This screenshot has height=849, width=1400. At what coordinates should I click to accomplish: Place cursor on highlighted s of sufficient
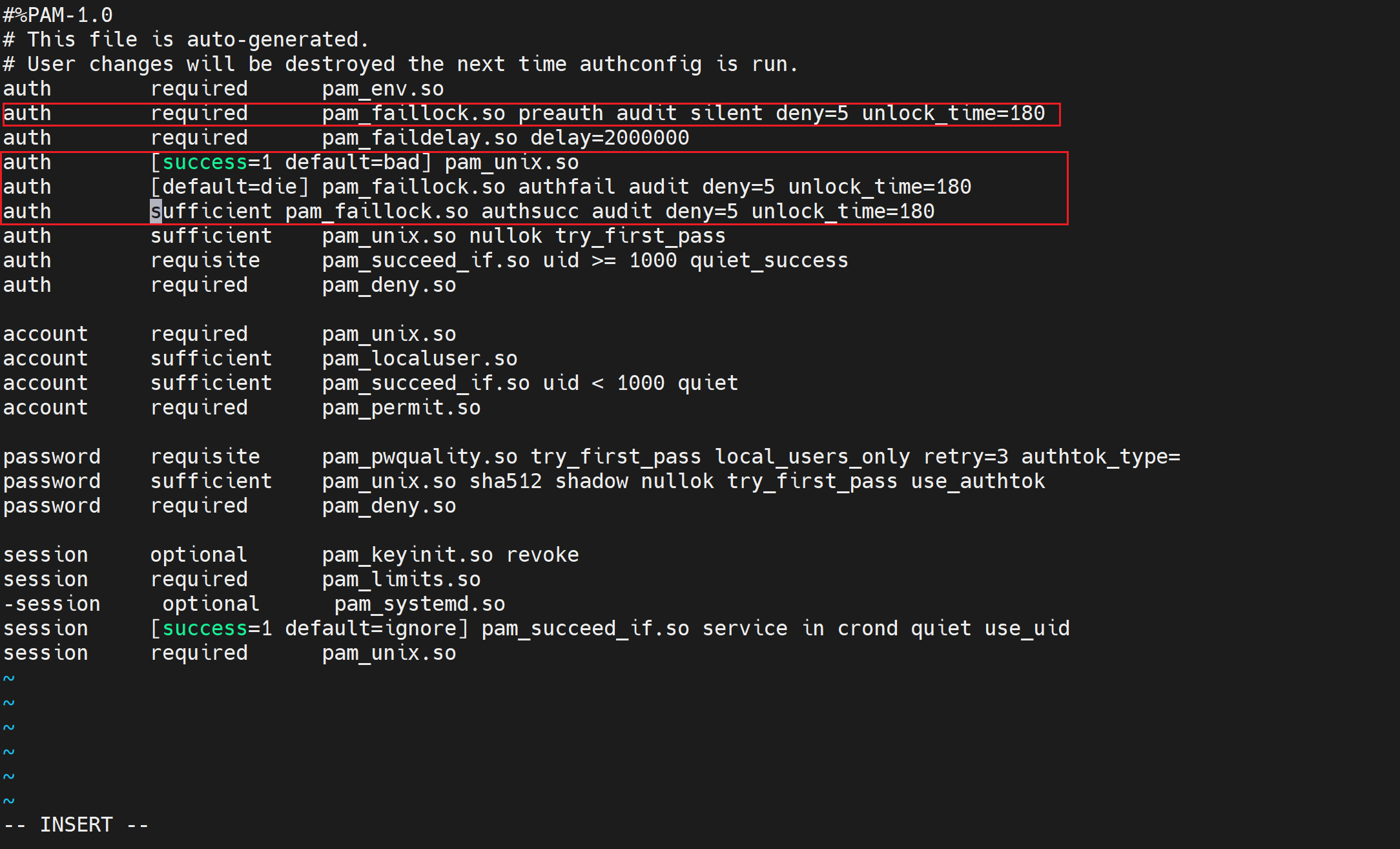coord(156,212)
